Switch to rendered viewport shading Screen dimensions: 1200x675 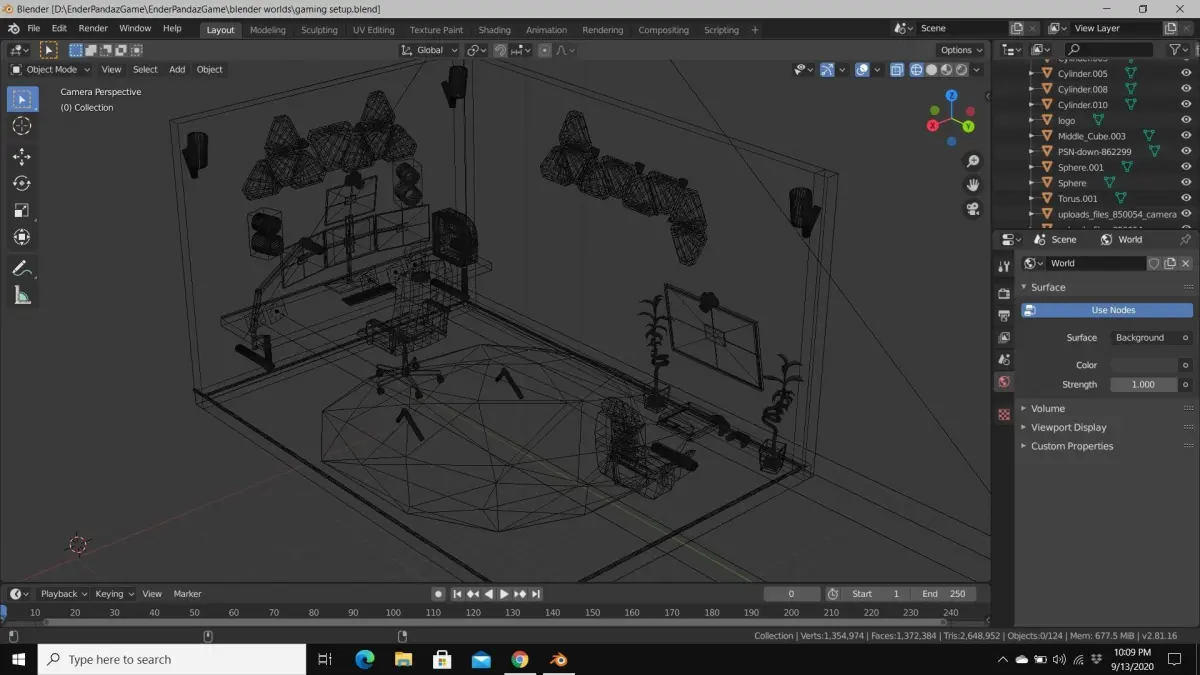click(961, 70)
